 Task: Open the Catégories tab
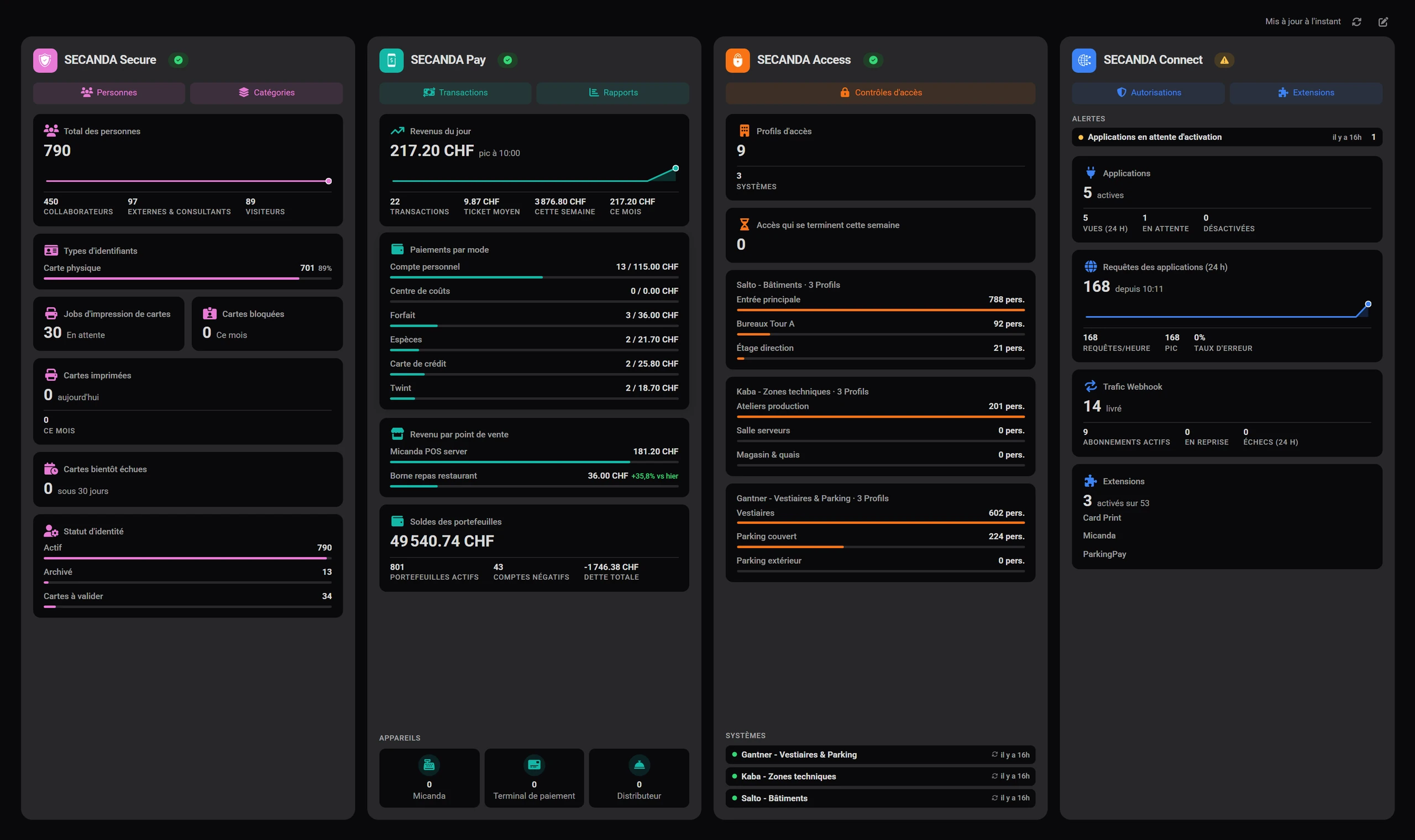tap(266, 93)
